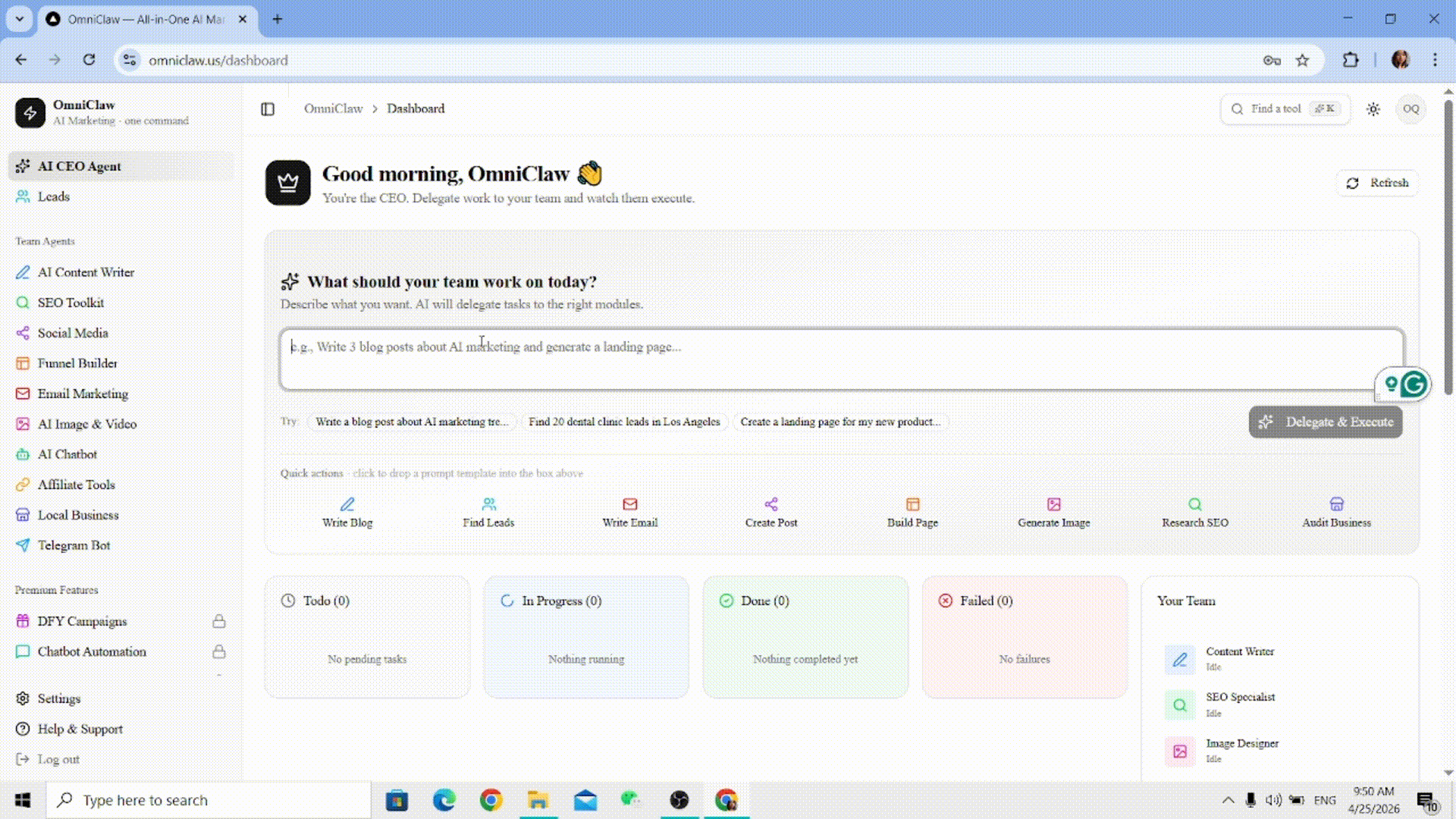The image size is (1456, 819).
Task: Click the Audit Business quick action
Action: [1336, 513]
